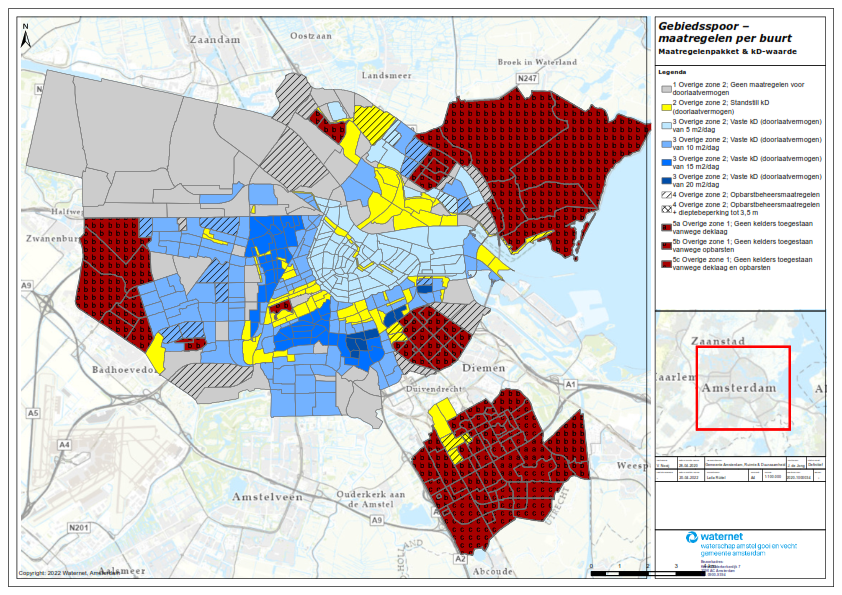Click the Amstelveen place label
This screenshot has height=595, width=842.
click(266, 497)
